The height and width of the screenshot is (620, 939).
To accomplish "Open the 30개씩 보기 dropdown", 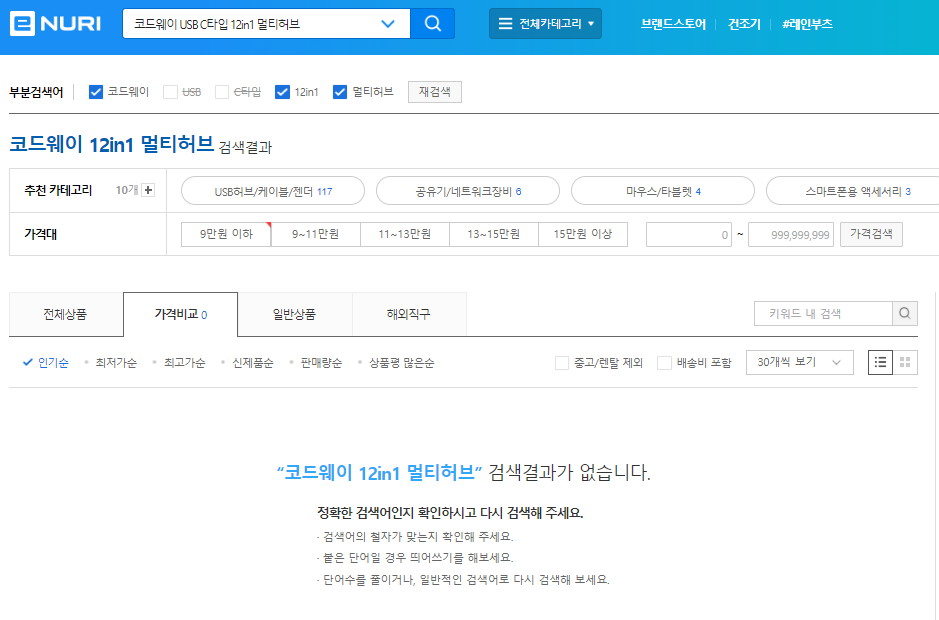I will pos(799,362).
